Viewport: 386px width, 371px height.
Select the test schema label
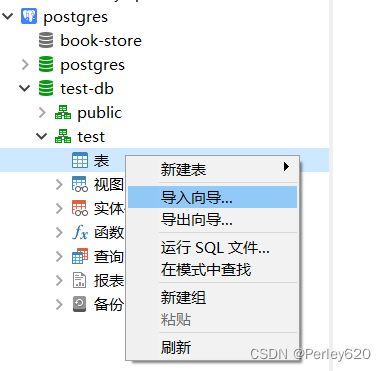click(91, 137)
